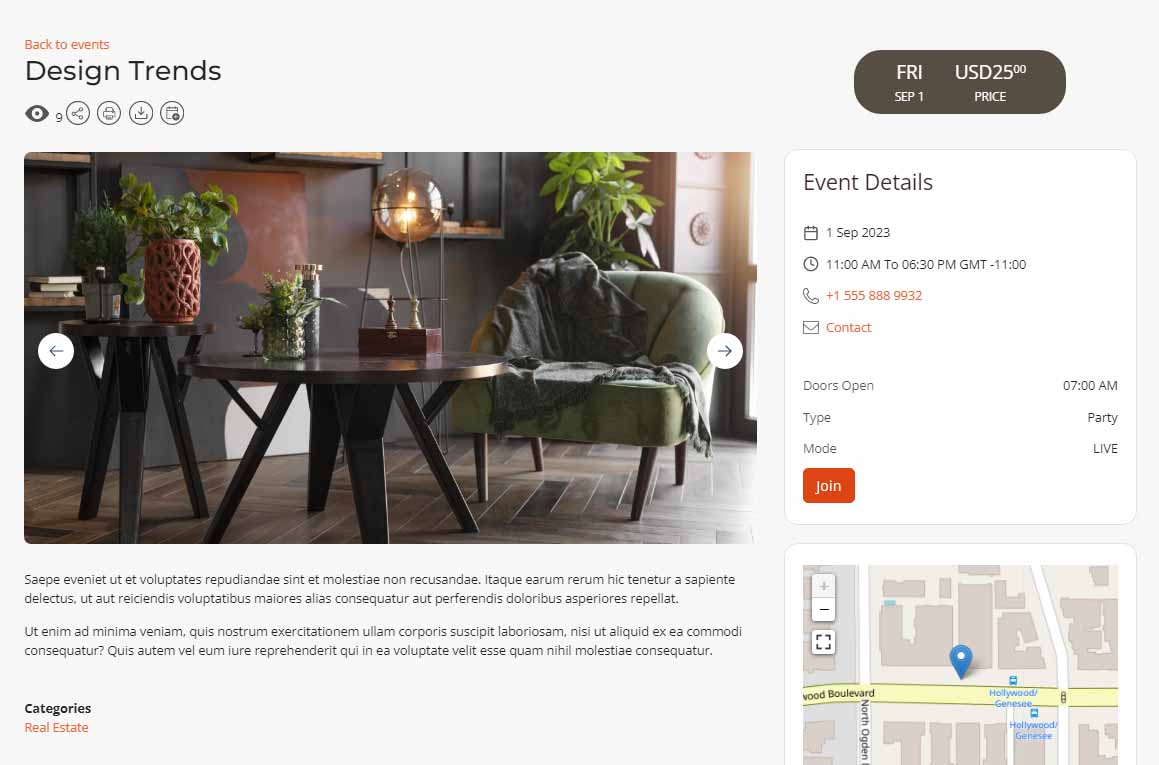The image size is (1159, 765).
Task: Click the envelope icon beside Contact
Action: pyautogui.click(x=811, y=327)
